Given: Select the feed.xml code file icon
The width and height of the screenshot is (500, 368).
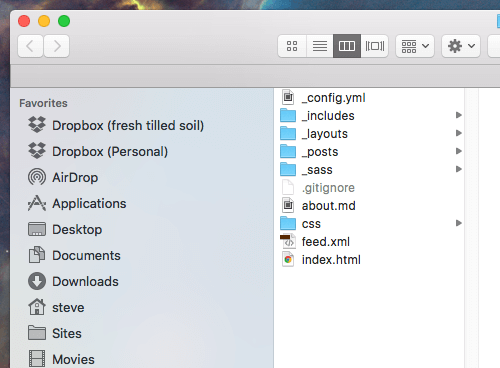Looking at the screenshot, I should 288,241.
